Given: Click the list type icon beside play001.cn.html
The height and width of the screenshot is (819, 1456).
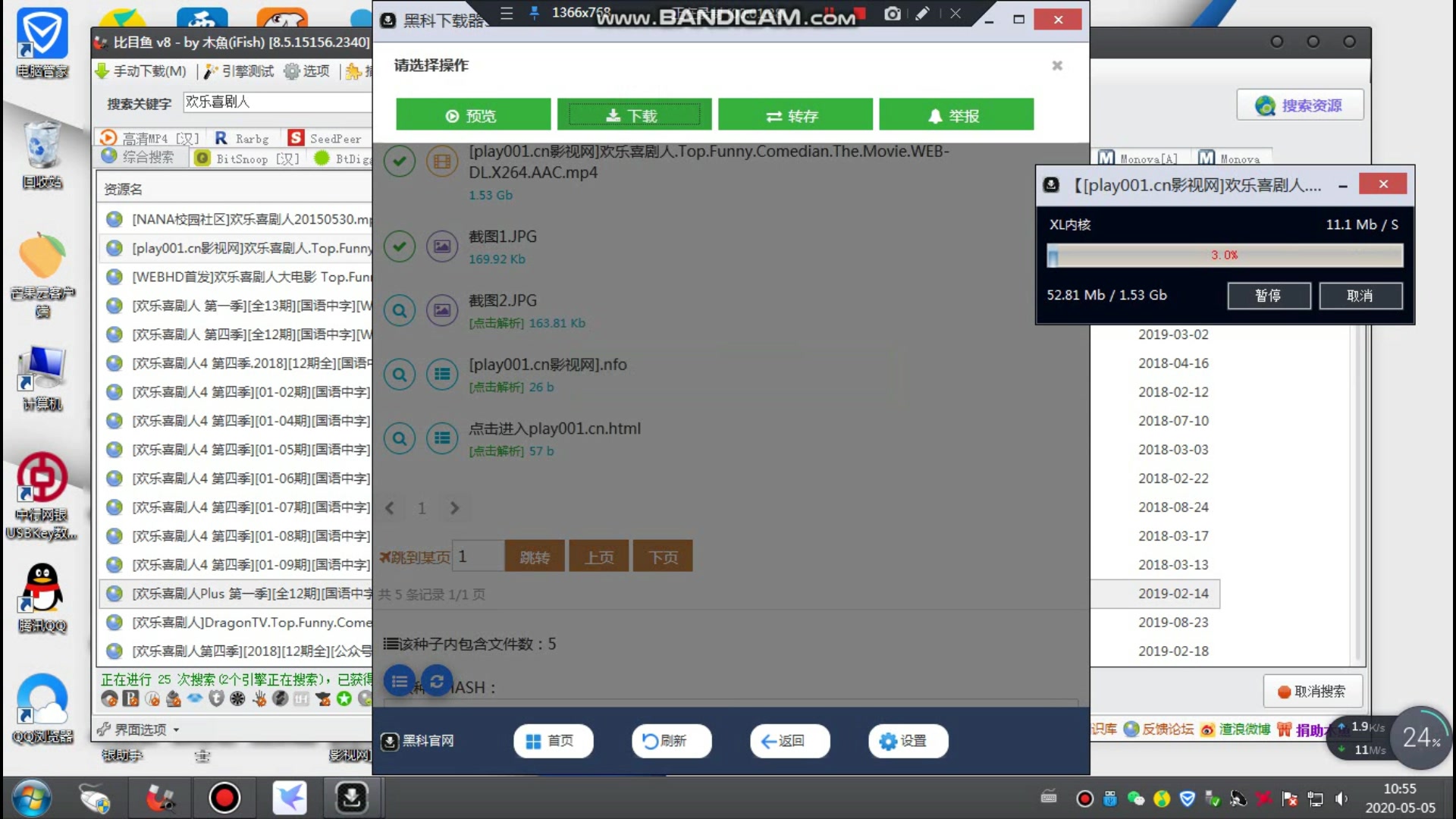Looking at the screenshot, I should click(x=442, y=438).
